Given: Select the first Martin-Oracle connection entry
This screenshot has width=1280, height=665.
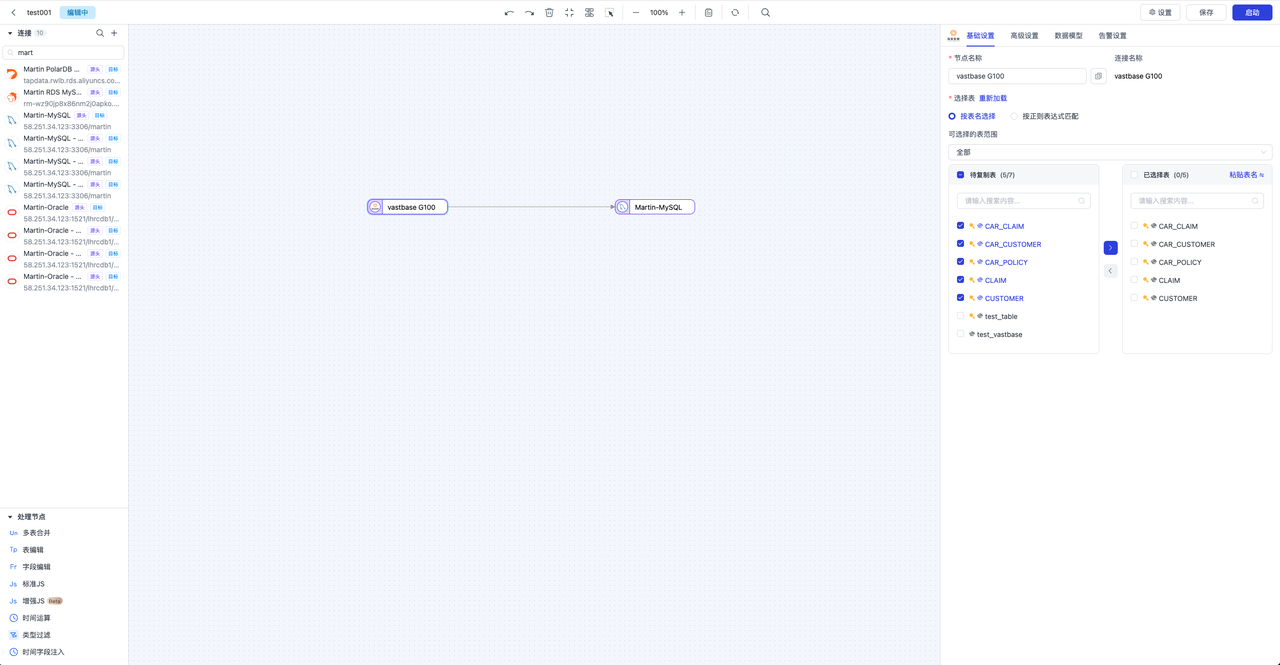Looking at the screenshot, I should (64, 213).
